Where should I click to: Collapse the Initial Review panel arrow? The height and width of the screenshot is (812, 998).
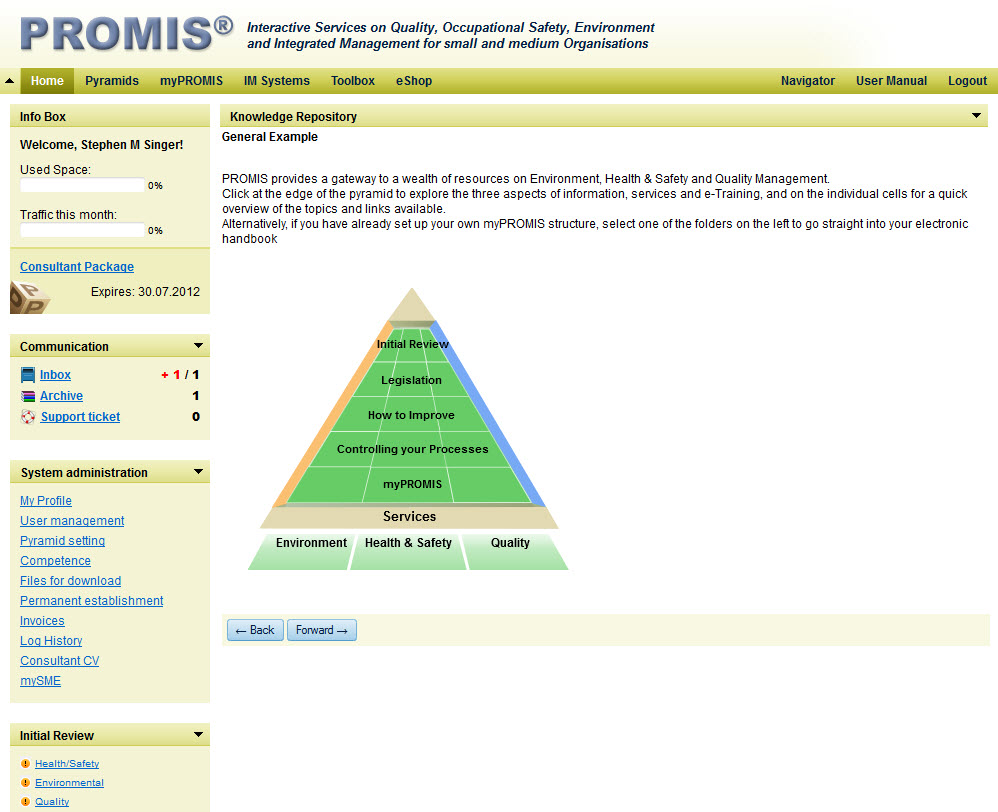pyautogui.click(x=198, y=734)
